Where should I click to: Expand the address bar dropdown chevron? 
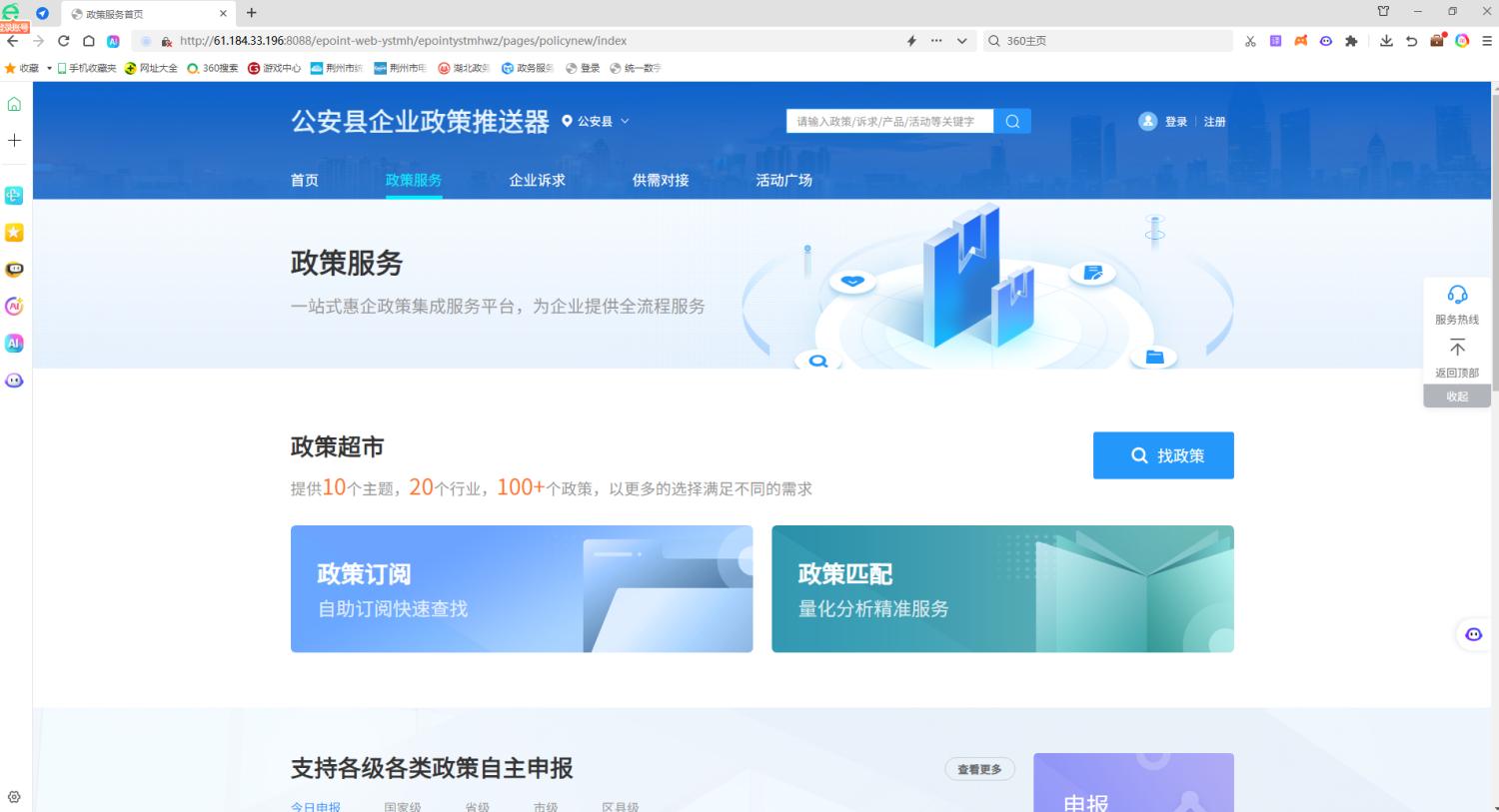(961, 41)
